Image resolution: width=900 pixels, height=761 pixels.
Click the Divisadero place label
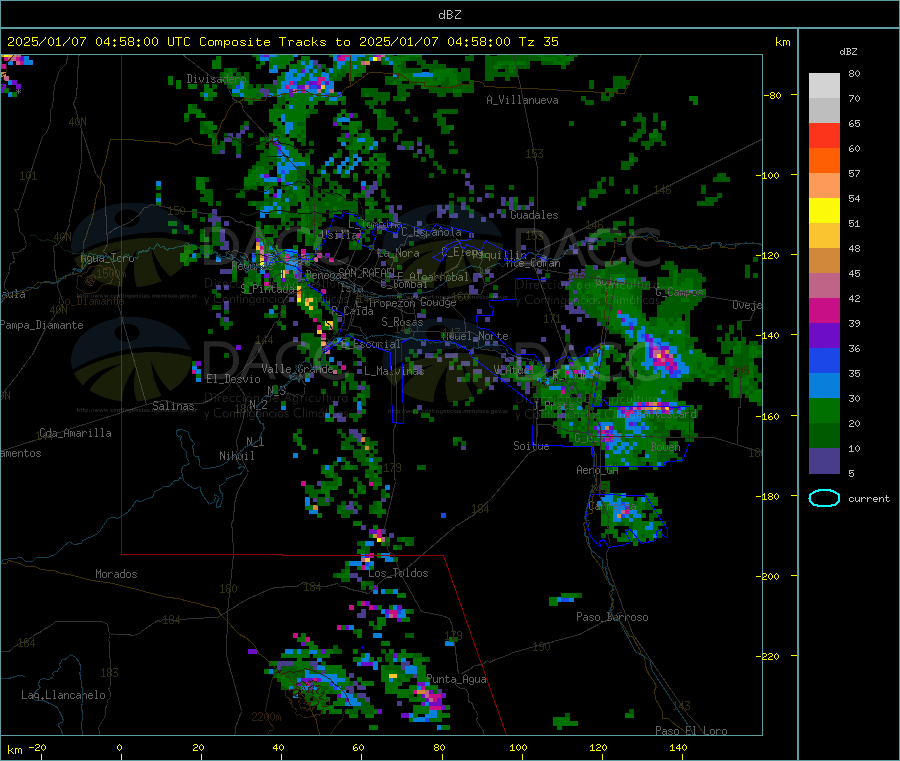[x=216, y=79]
